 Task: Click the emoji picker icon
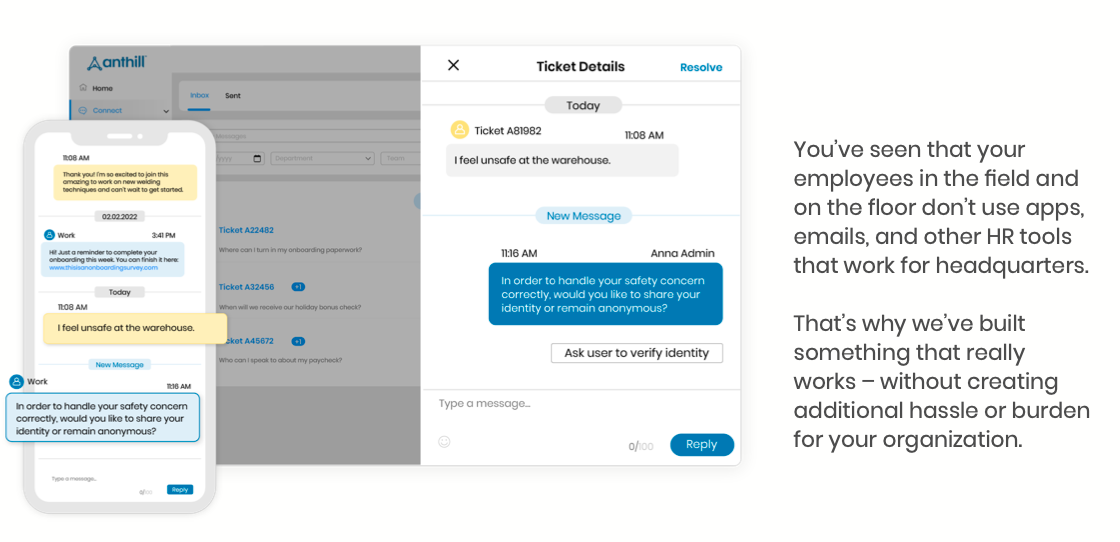[444, 441]
